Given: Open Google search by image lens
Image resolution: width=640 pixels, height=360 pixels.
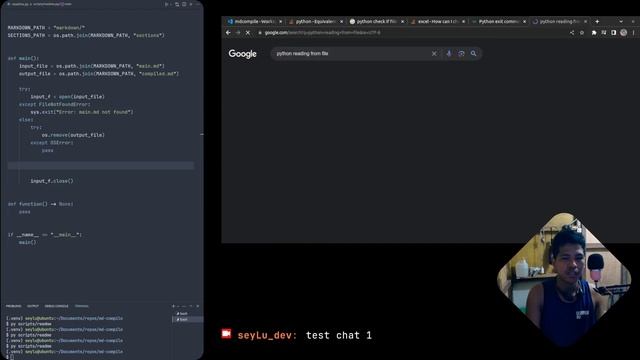Looking at the screenshot, I should pyautogui.click(x=461, y=53).
